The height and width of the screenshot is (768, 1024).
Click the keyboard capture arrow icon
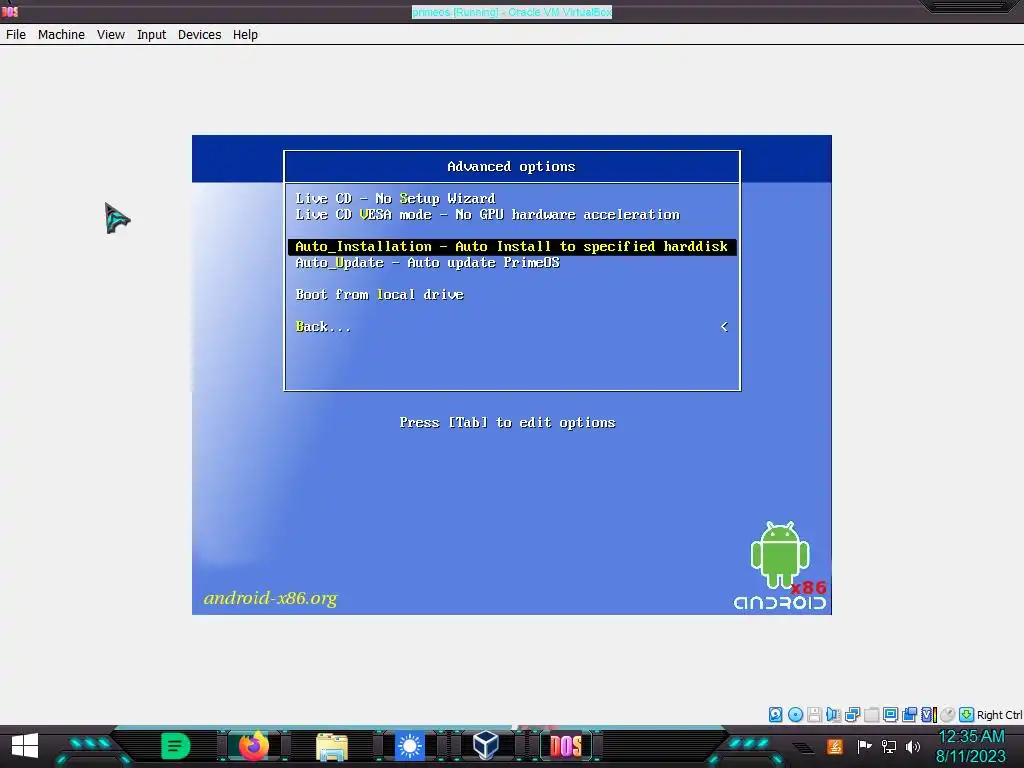[967, 714]
